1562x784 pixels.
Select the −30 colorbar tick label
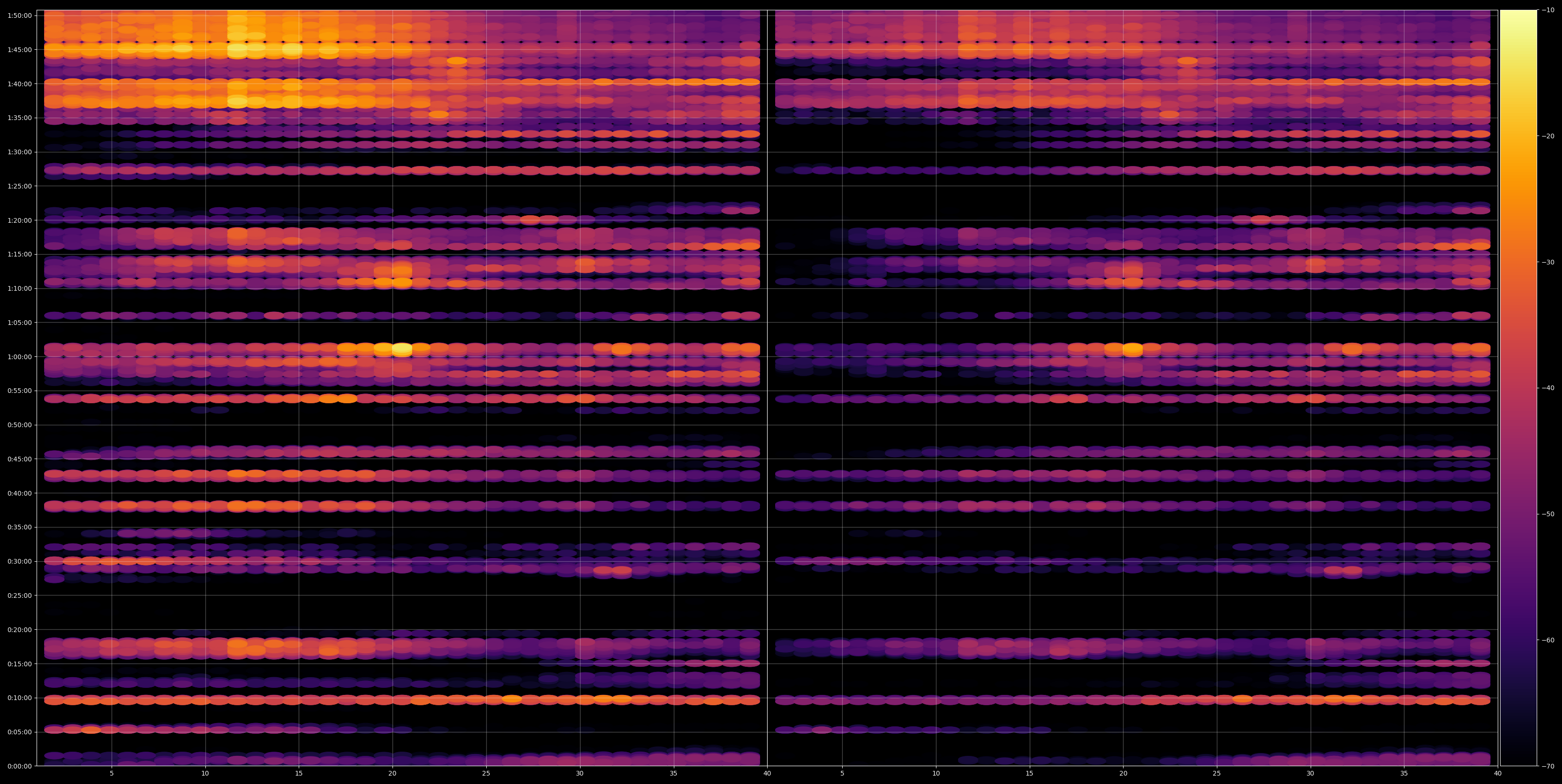coord(1548,262)
